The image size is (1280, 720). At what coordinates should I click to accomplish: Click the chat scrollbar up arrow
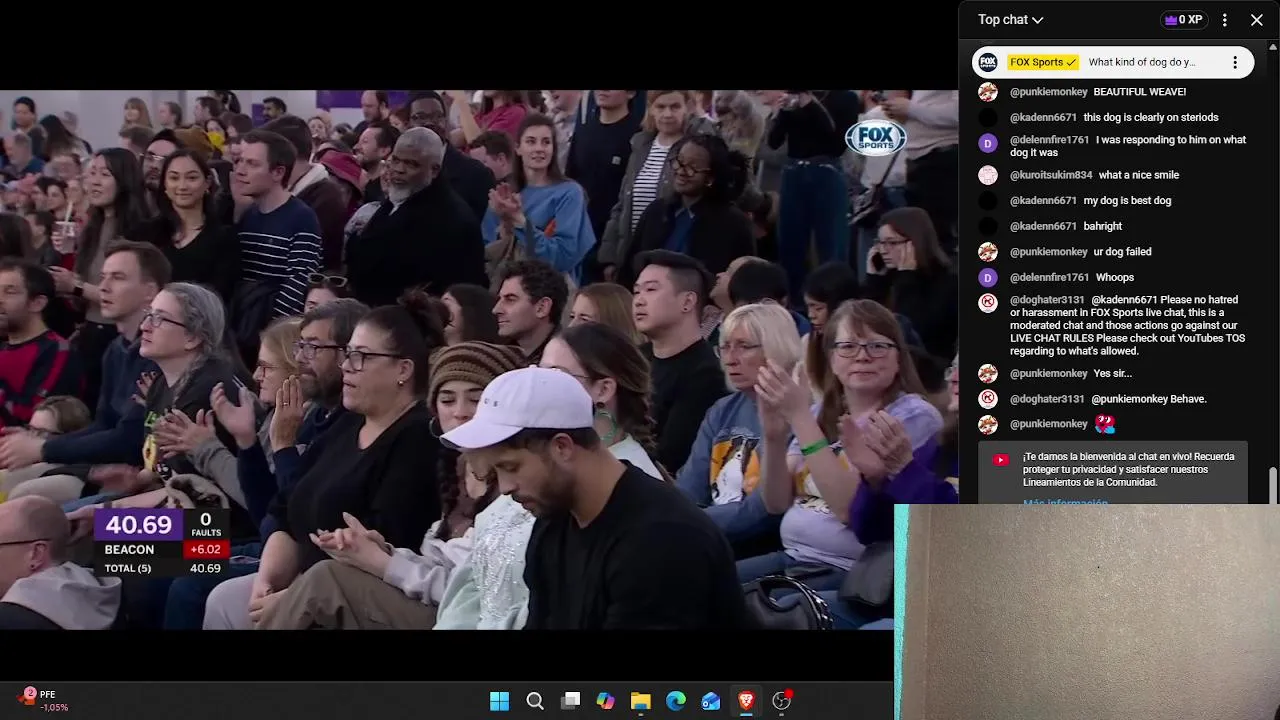coord(1274,46)
